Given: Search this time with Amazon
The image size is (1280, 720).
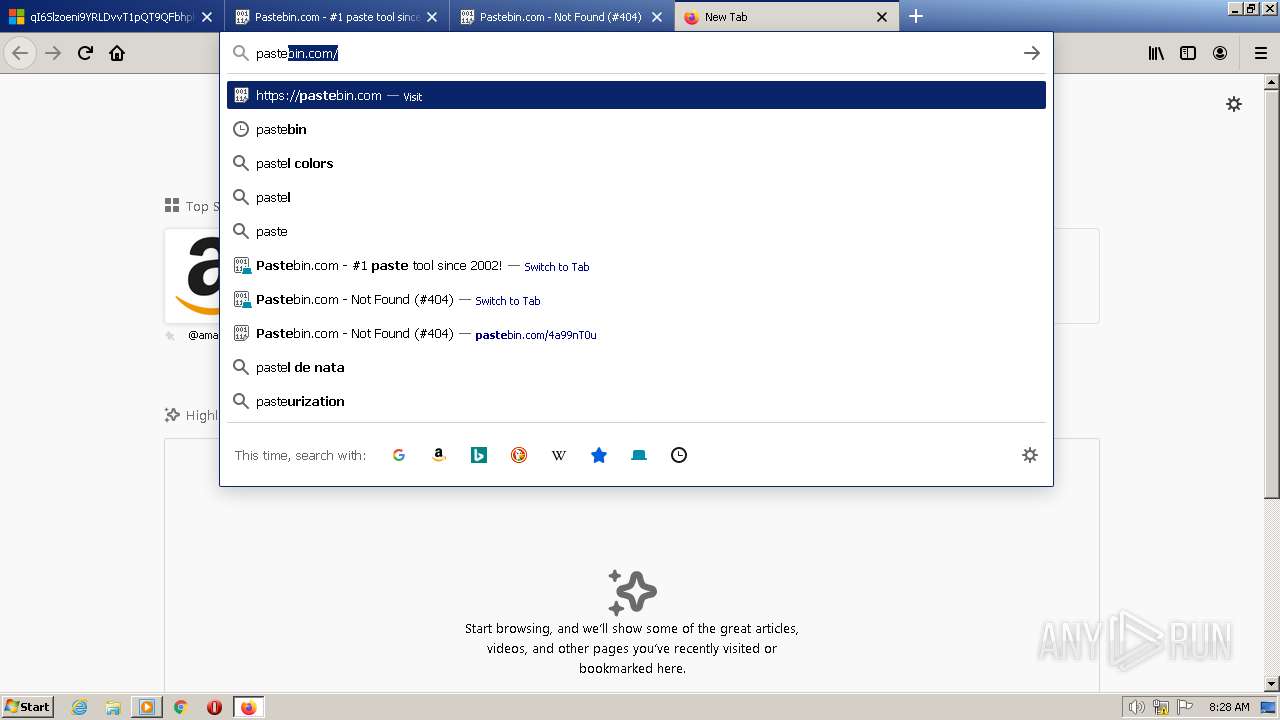Looking at the screenshot, I should [439, 455].
